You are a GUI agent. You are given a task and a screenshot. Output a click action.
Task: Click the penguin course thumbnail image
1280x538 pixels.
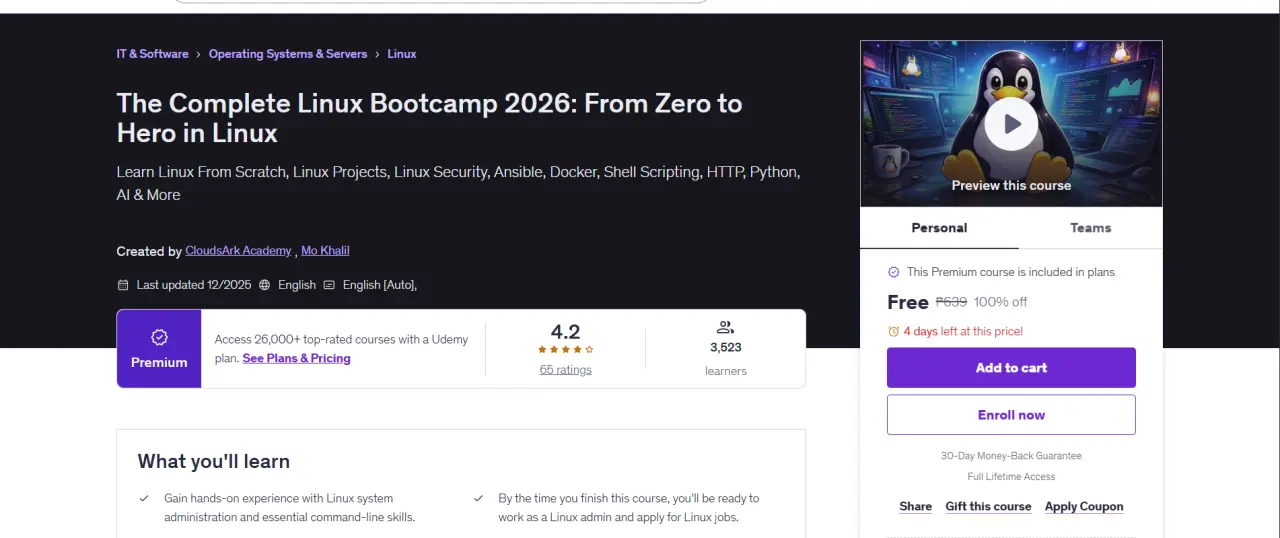1011,124
